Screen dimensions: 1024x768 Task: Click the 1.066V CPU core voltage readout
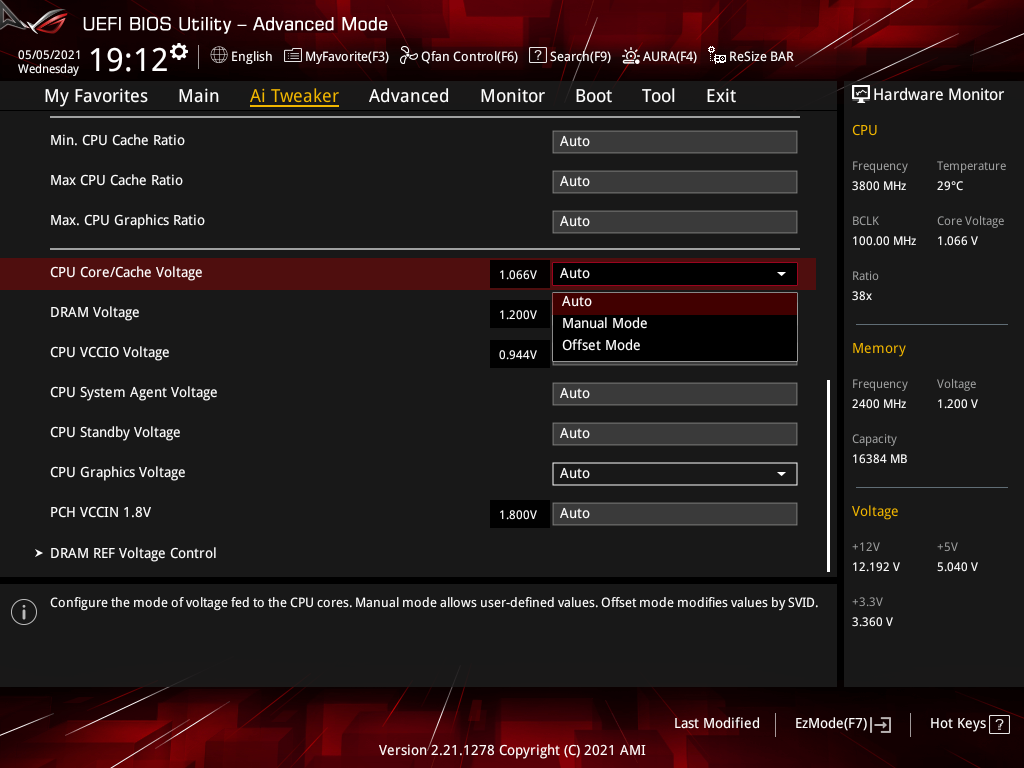point(518,274)
